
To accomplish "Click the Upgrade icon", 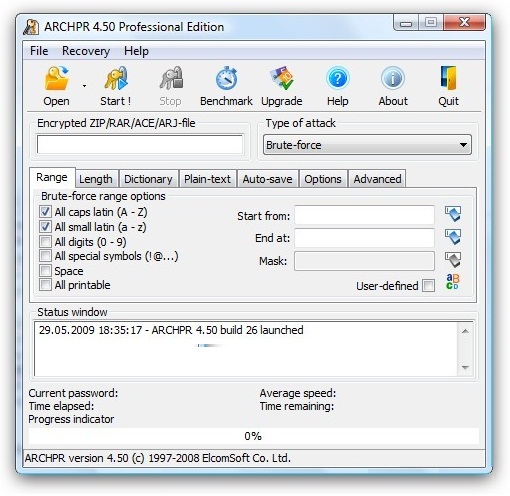I will (x=282, y=79).
